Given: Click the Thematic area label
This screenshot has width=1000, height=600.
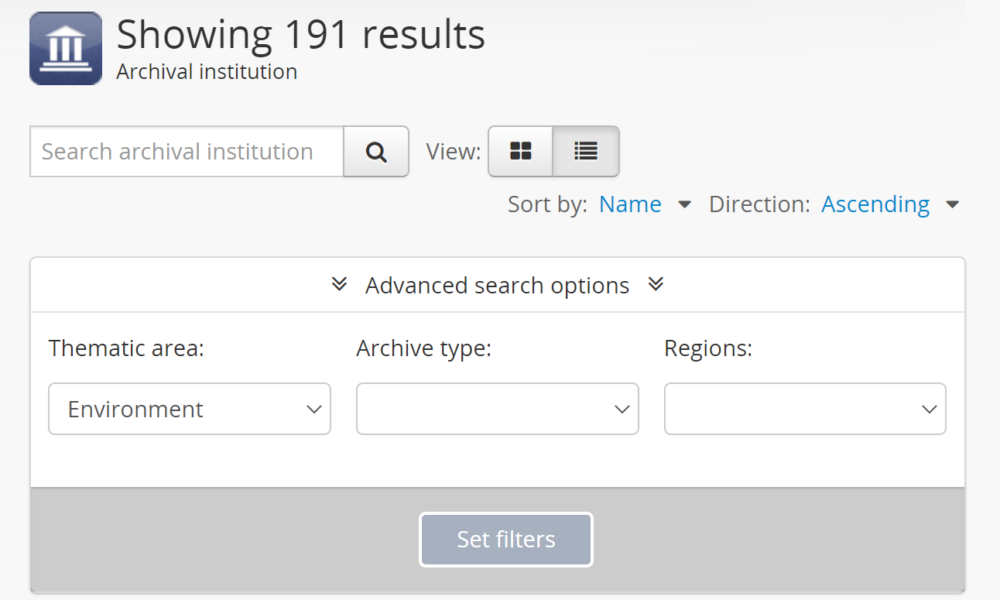Looking at the screenshot, I should pyautogui.click(x=126, y=349).
